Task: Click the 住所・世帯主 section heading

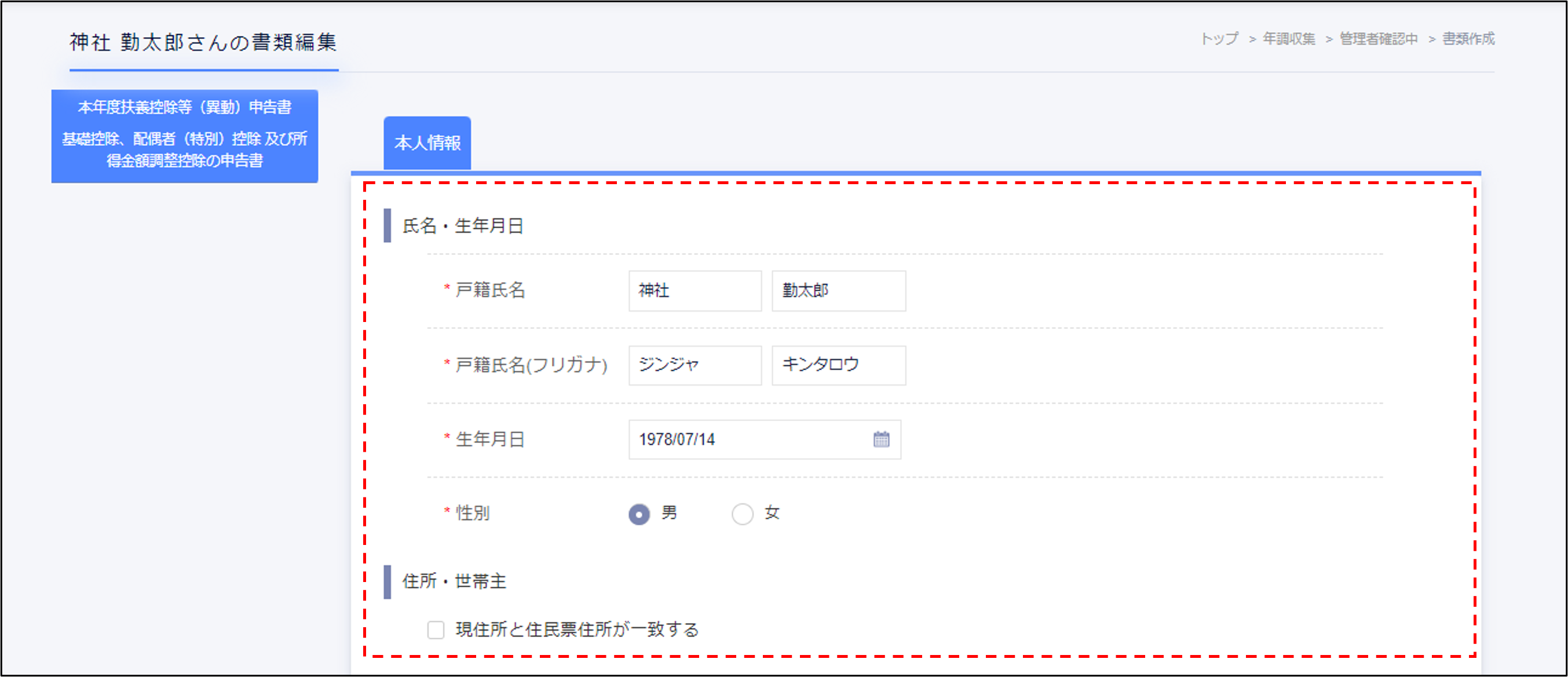Action: coord(454,581)
